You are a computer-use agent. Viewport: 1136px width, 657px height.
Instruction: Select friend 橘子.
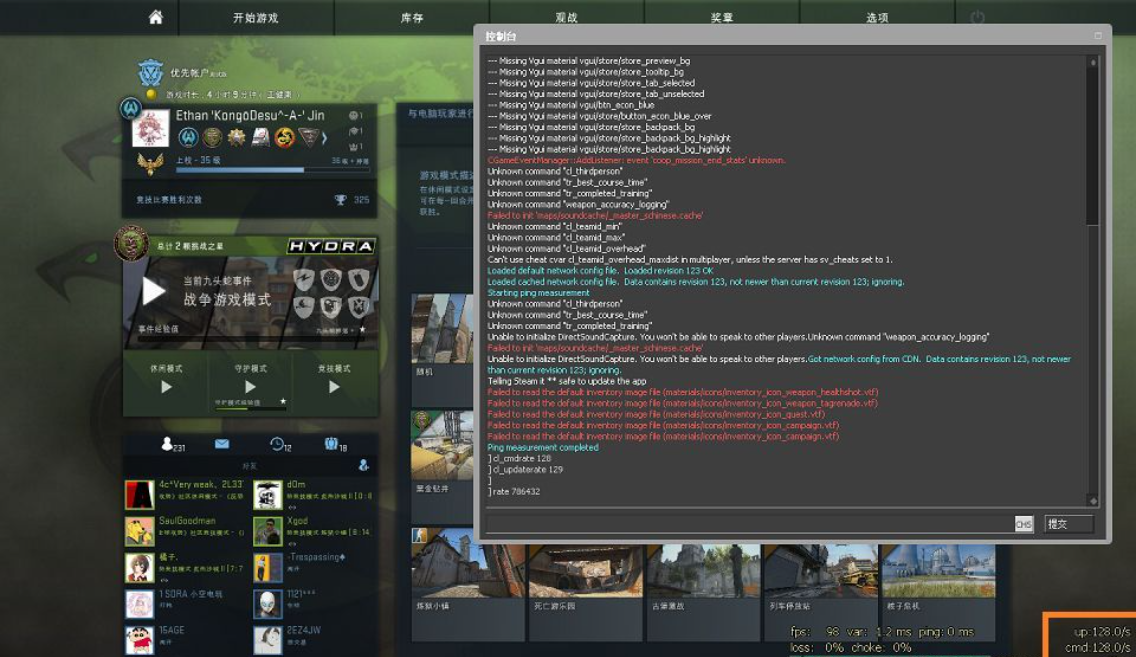pyautogui.click(x=185, y=568)
